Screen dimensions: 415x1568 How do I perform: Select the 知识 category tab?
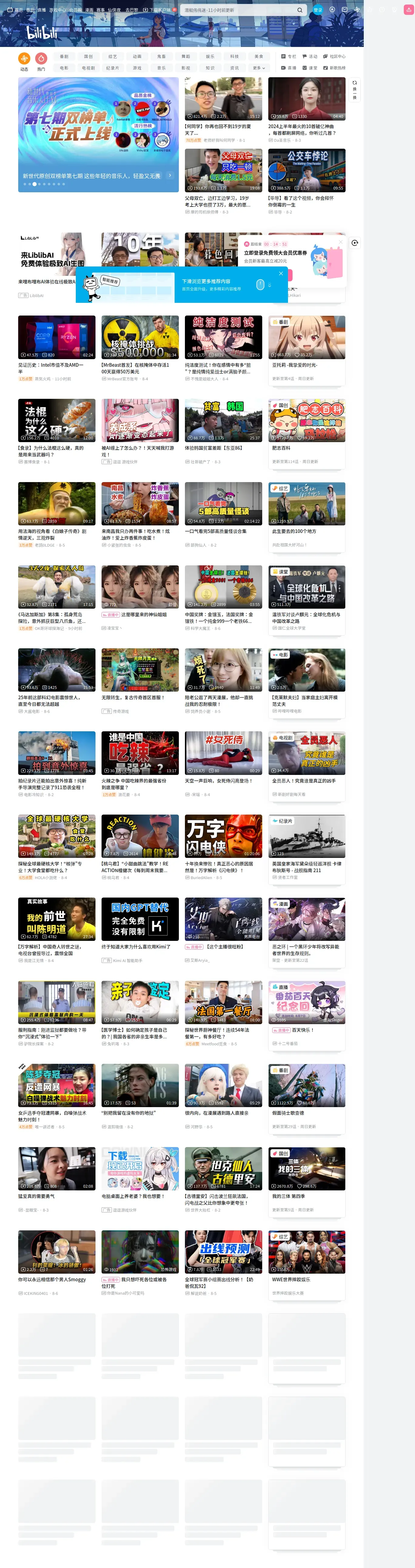coord(210,68)
